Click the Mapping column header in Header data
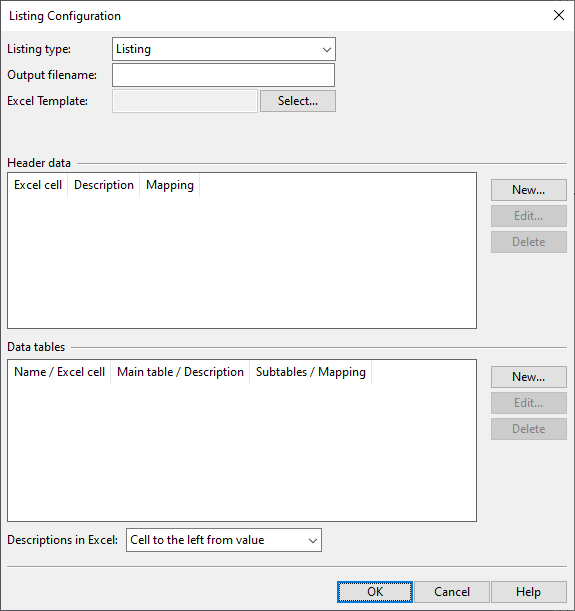The height and width of the screenshot is (611, 575). 169,185
